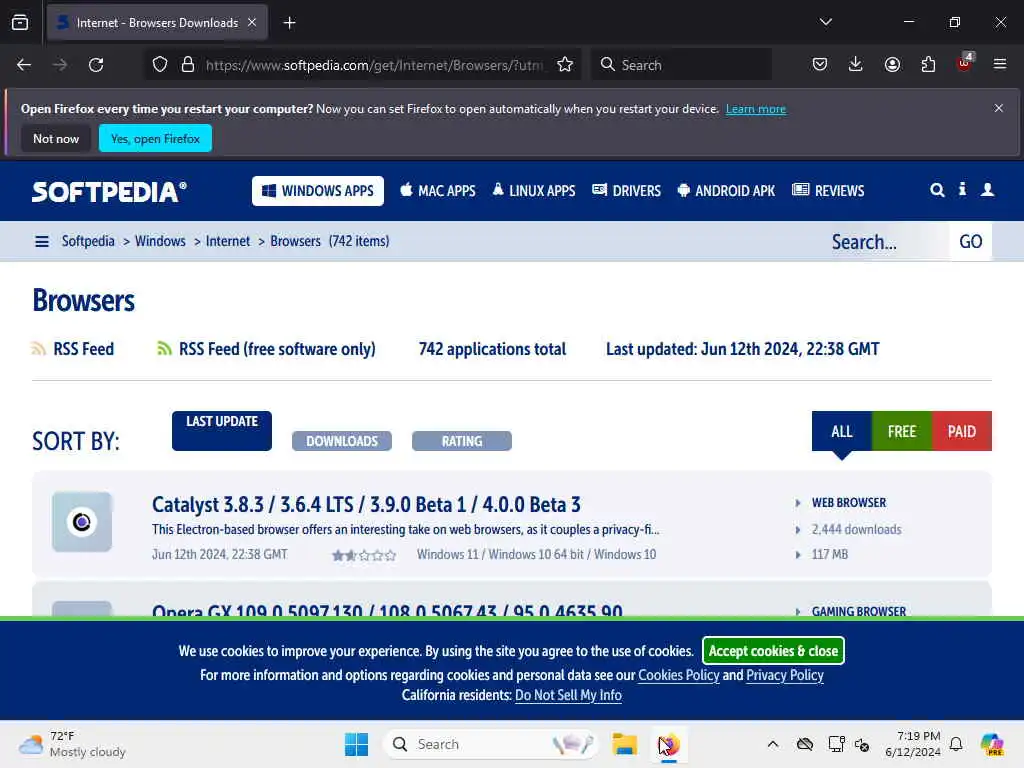Screen dimensions: 1024x768
Task: Click the uBlock Origin extension icon
Action: pyautogui.click(x=964, y=63)
